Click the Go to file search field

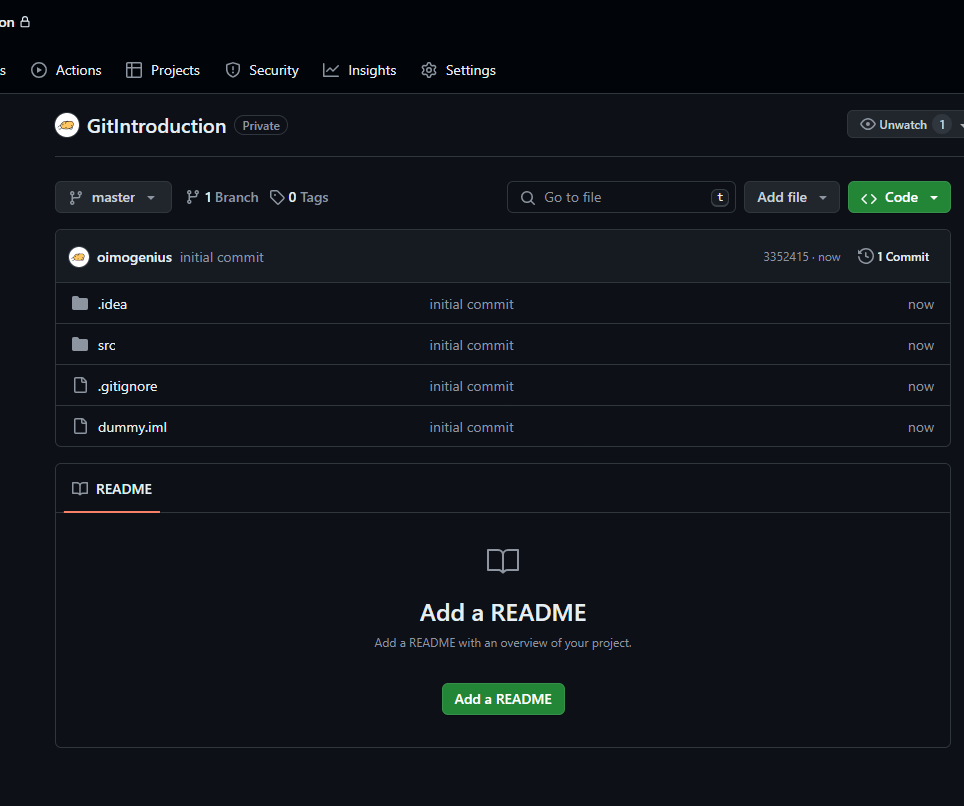tap(620, 197)
